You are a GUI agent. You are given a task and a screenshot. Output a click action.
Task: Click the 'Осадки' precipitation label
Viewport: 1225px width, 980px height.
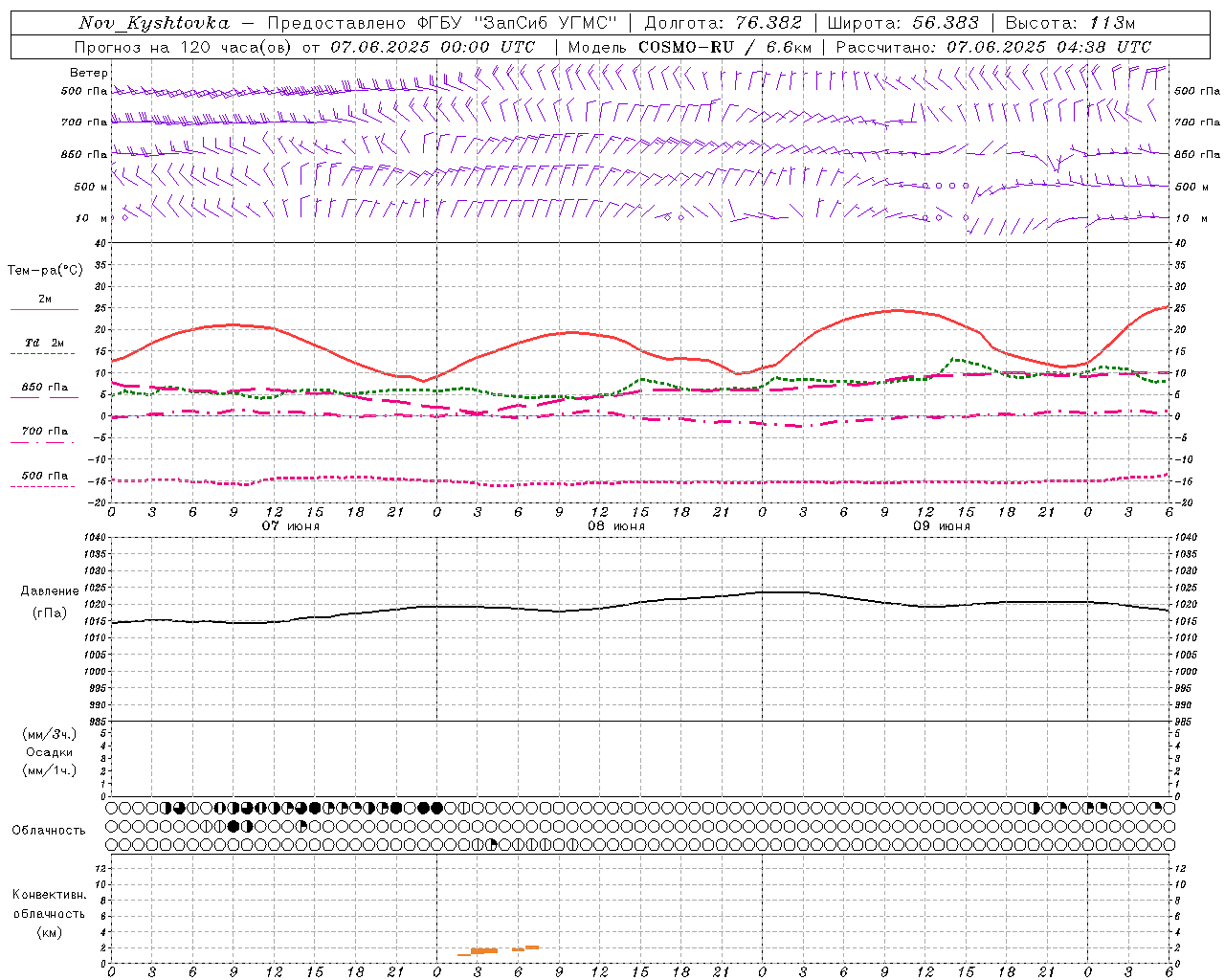pos(50,752)
